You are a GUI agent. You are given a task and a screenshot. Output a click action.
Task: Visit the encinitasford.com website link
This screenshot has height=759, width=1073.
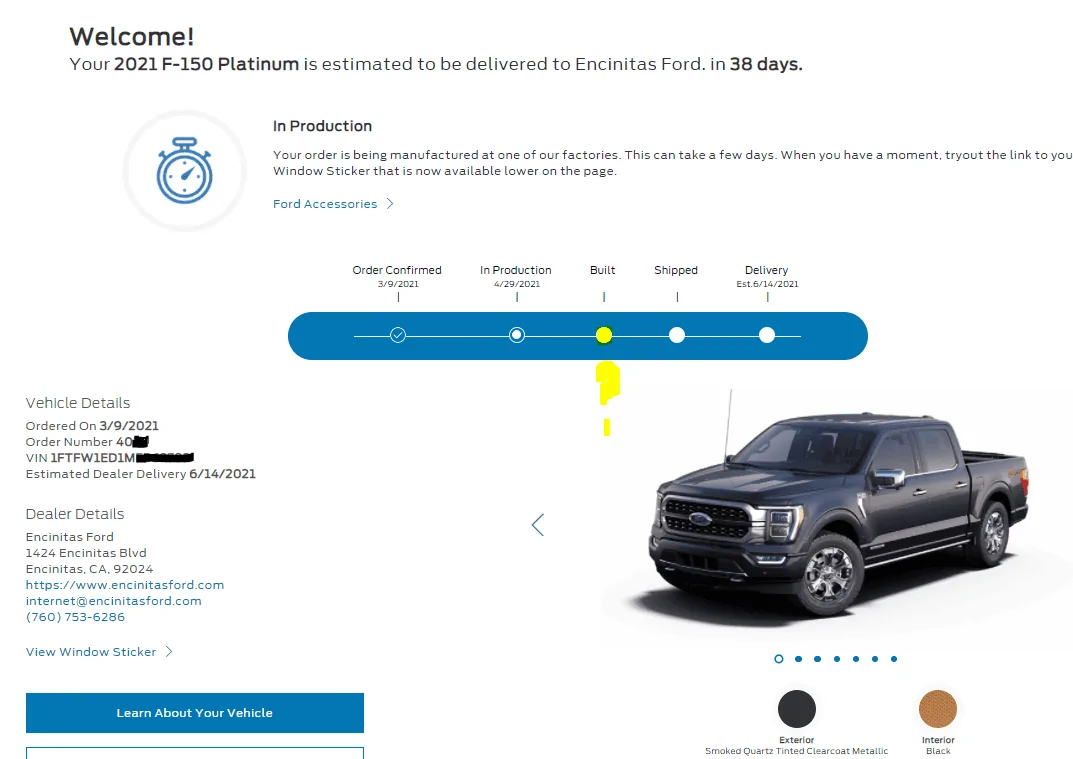coord(125,584)
